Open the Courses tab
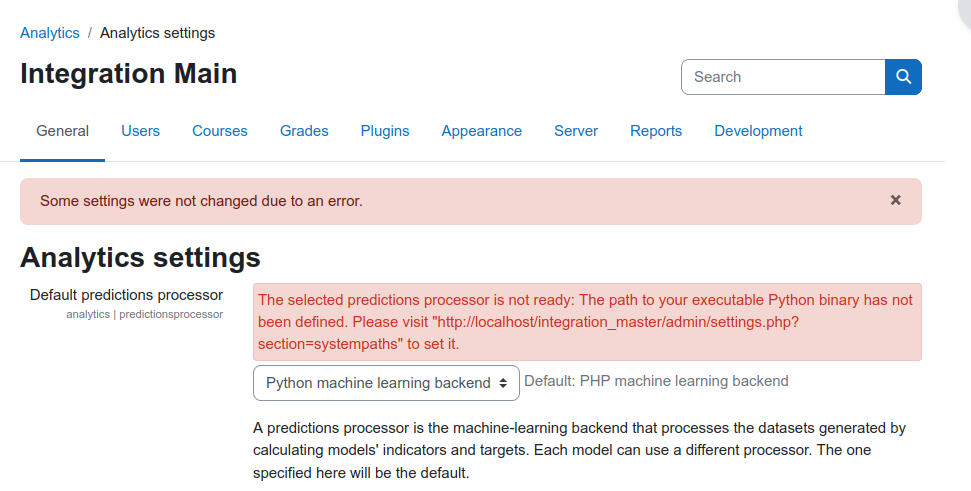Viewport: 971px width, 491px height. 220,131
